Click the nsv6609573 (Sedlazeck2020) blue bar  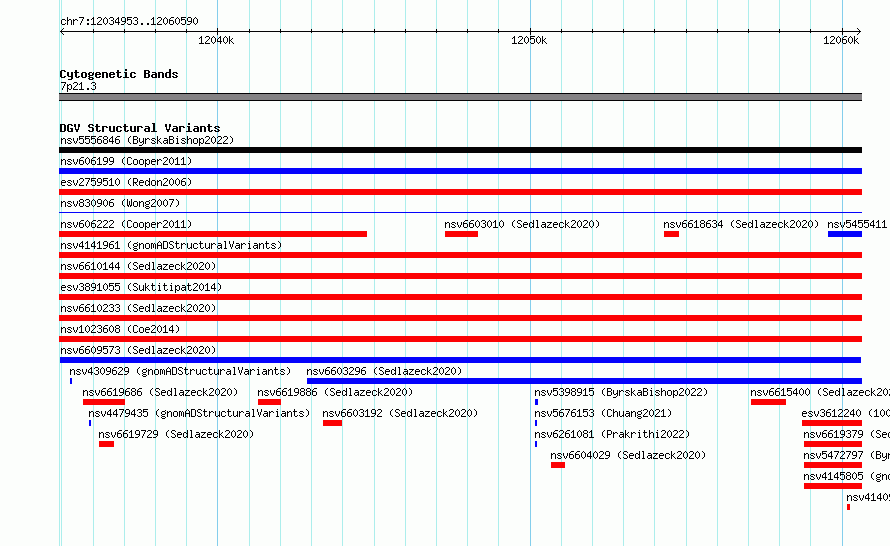click(x=460, y=360)
